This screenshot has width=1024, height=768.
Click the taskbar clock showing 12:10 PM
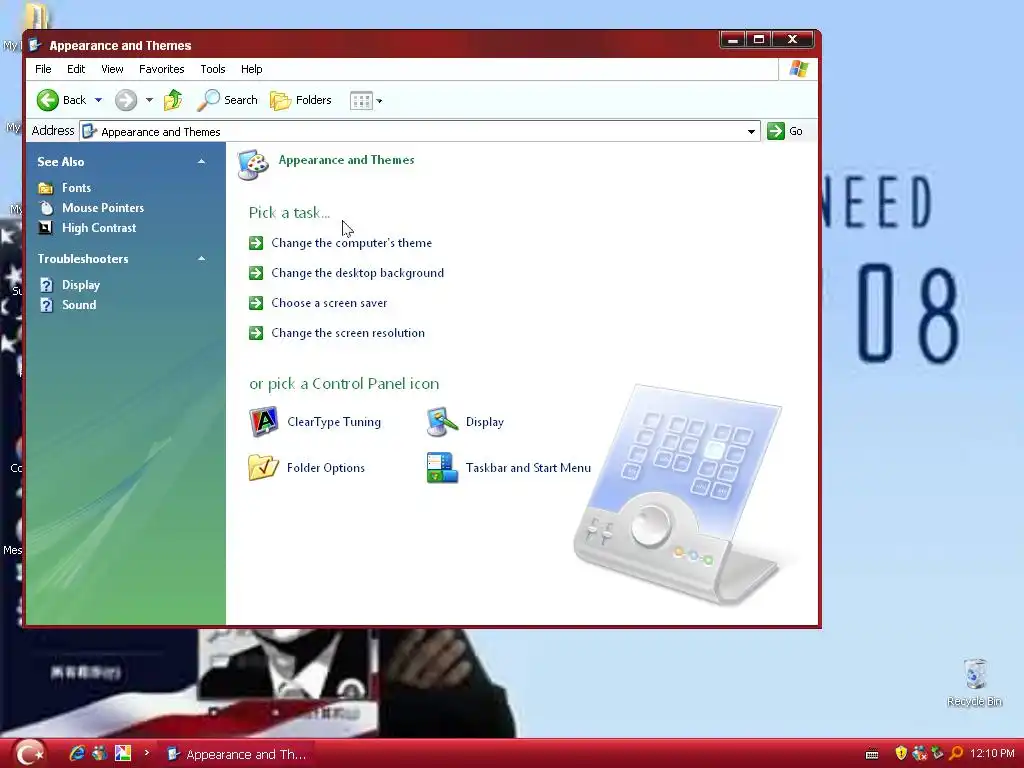tap(993, 754)
